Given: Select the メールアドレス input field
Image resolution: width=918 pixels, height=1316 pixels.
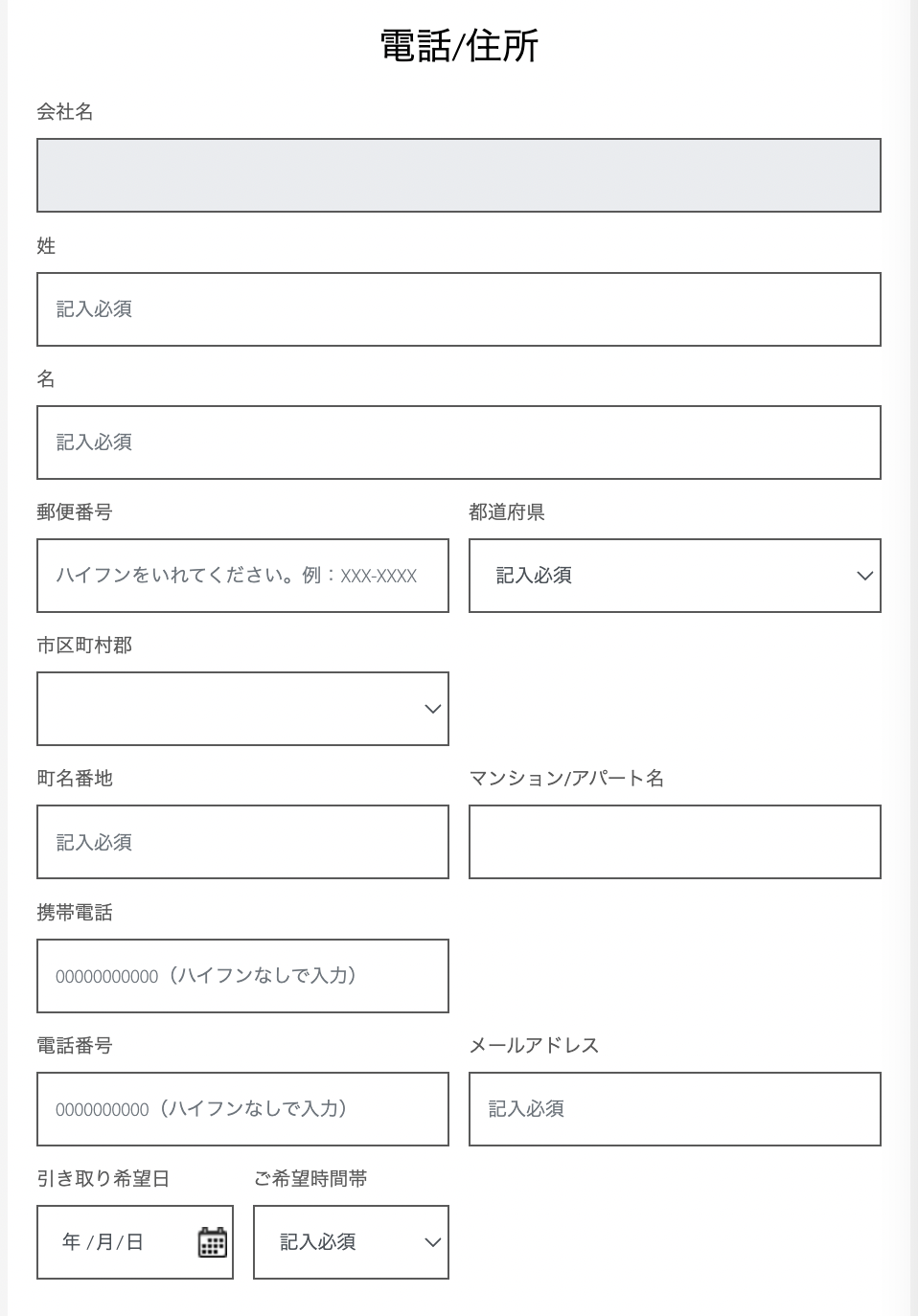Looking at the screenshot, I should click(674, 1109).
